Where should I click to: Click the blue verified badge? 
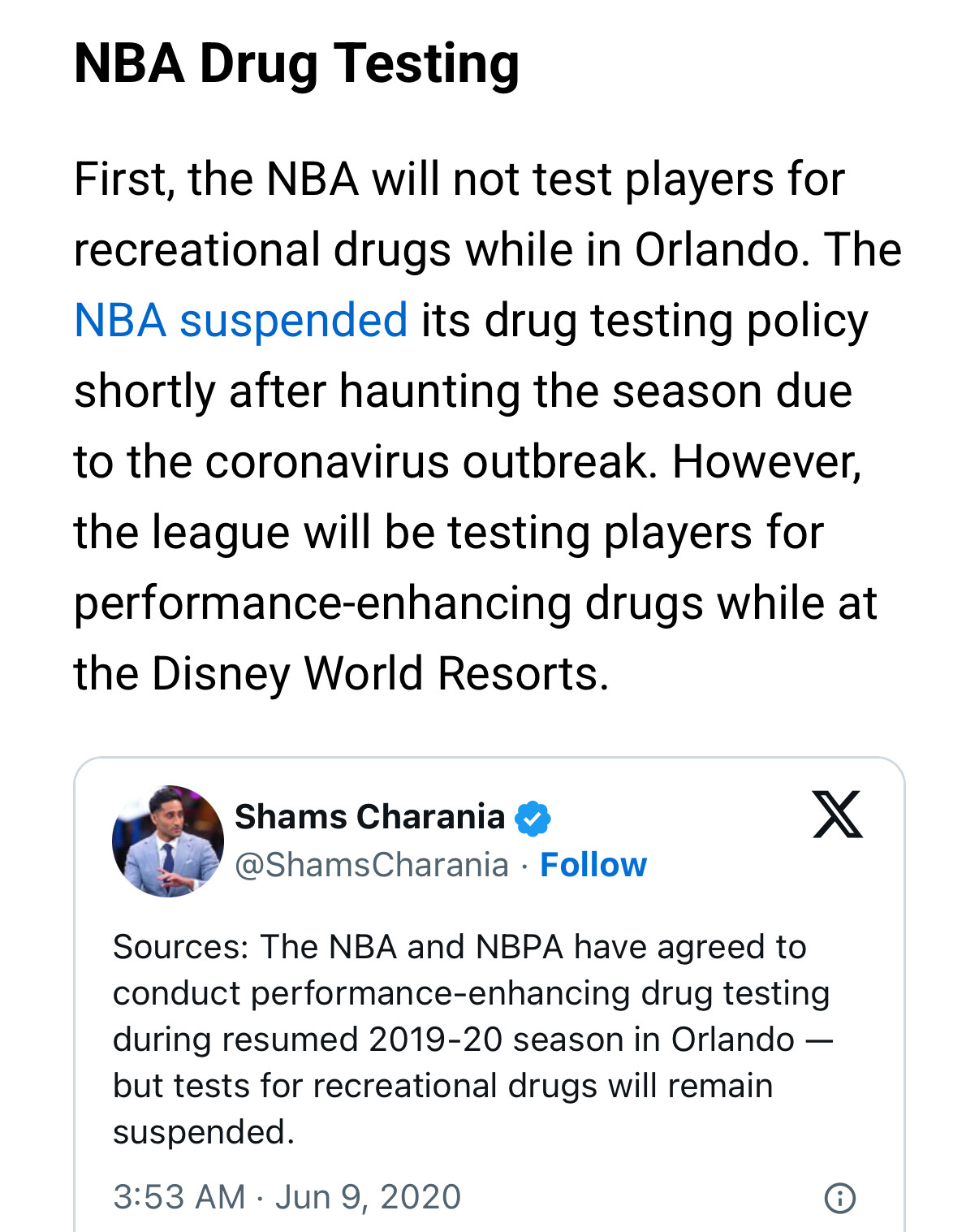[x=533, y=818]
